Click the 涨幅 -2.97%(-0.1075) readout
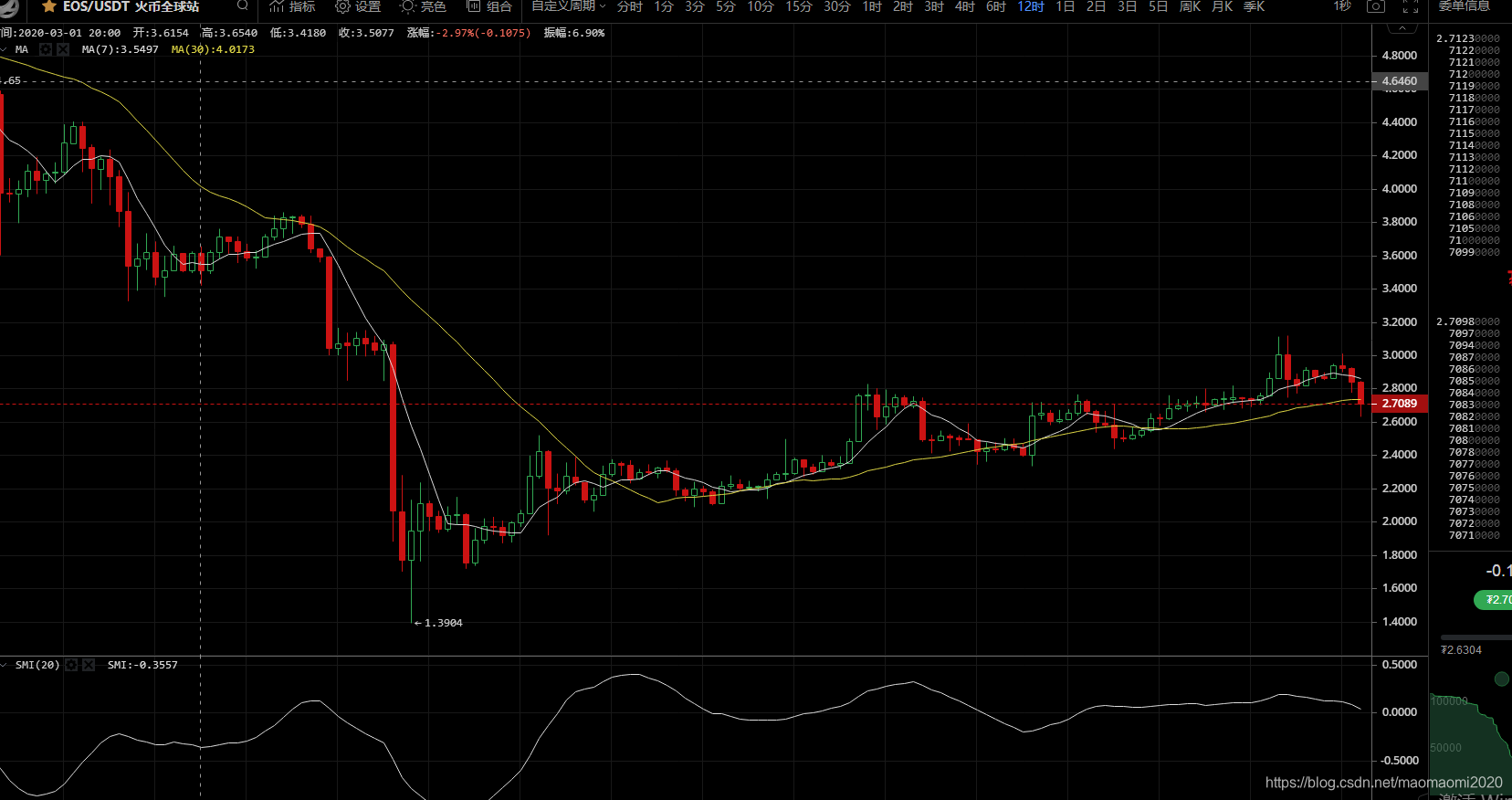The width and height of the screenshot is (1512, 800). coord(468,33)
